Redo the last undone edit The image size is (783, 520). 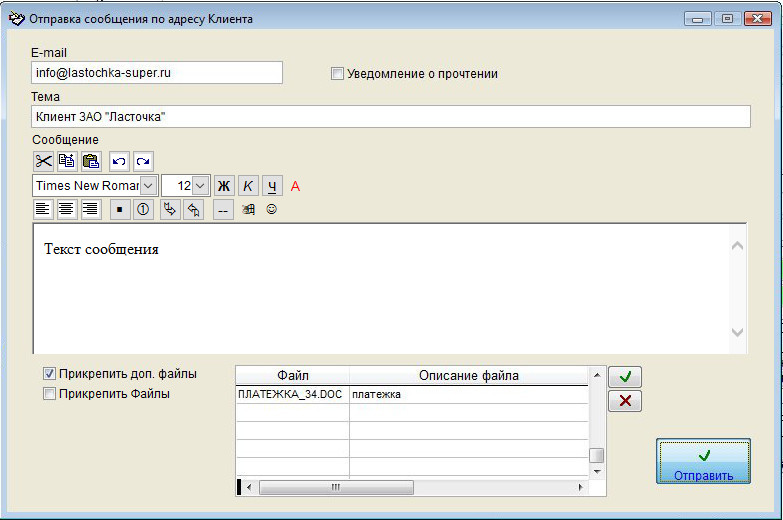tap(143, 161)
